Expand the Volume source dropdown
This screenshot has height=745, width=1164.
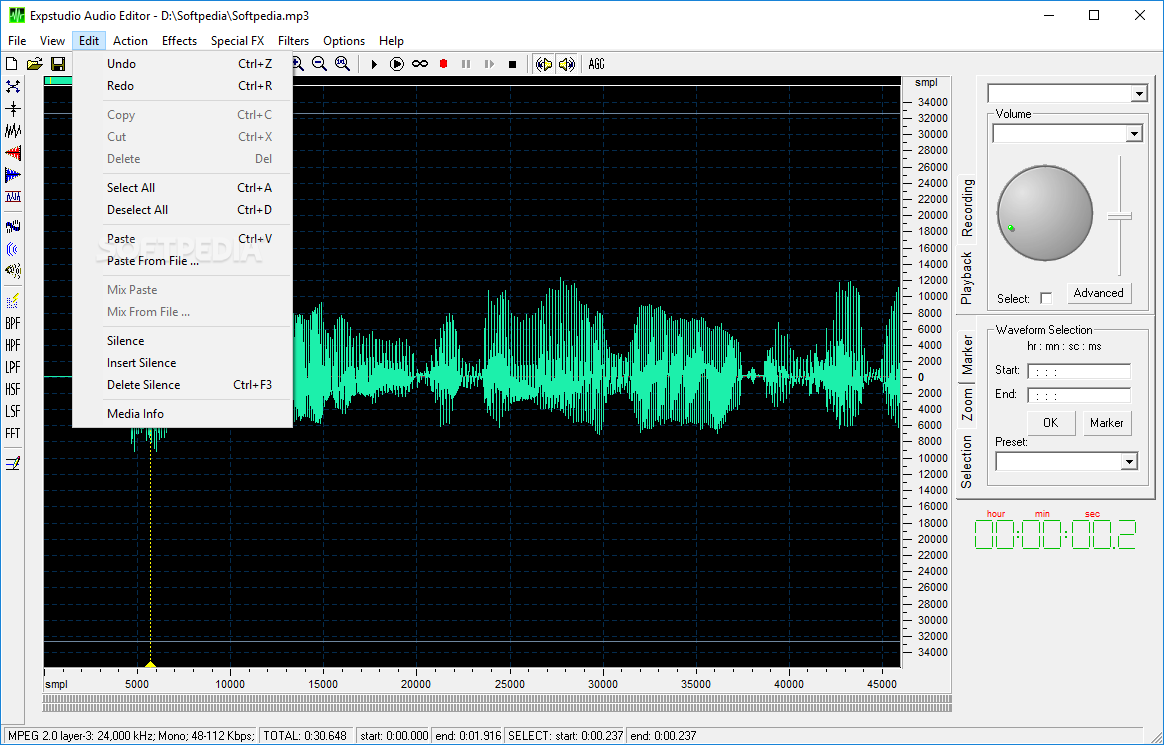[1134, 134]
